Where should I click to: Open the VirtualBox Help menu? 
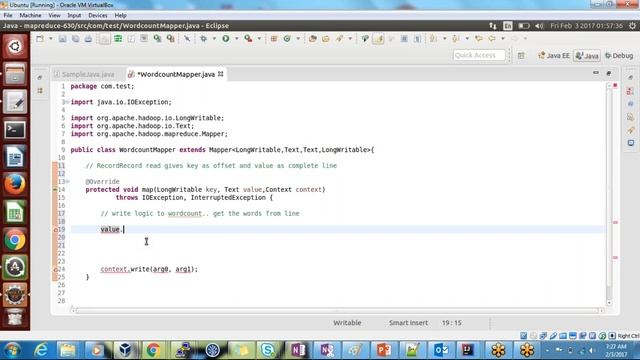(120, 16)
